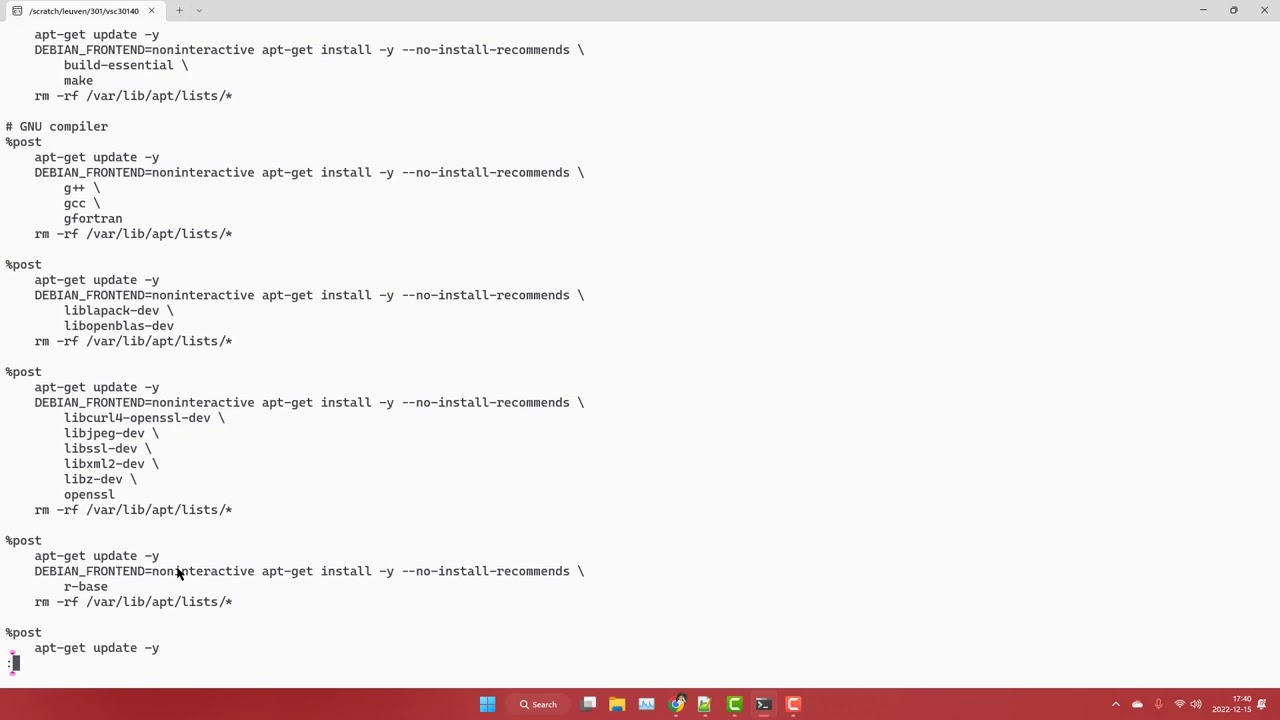The image size is (1280, 720).
Task: Click the %post line below '# GNU compiler'
Action: point(23,142)
